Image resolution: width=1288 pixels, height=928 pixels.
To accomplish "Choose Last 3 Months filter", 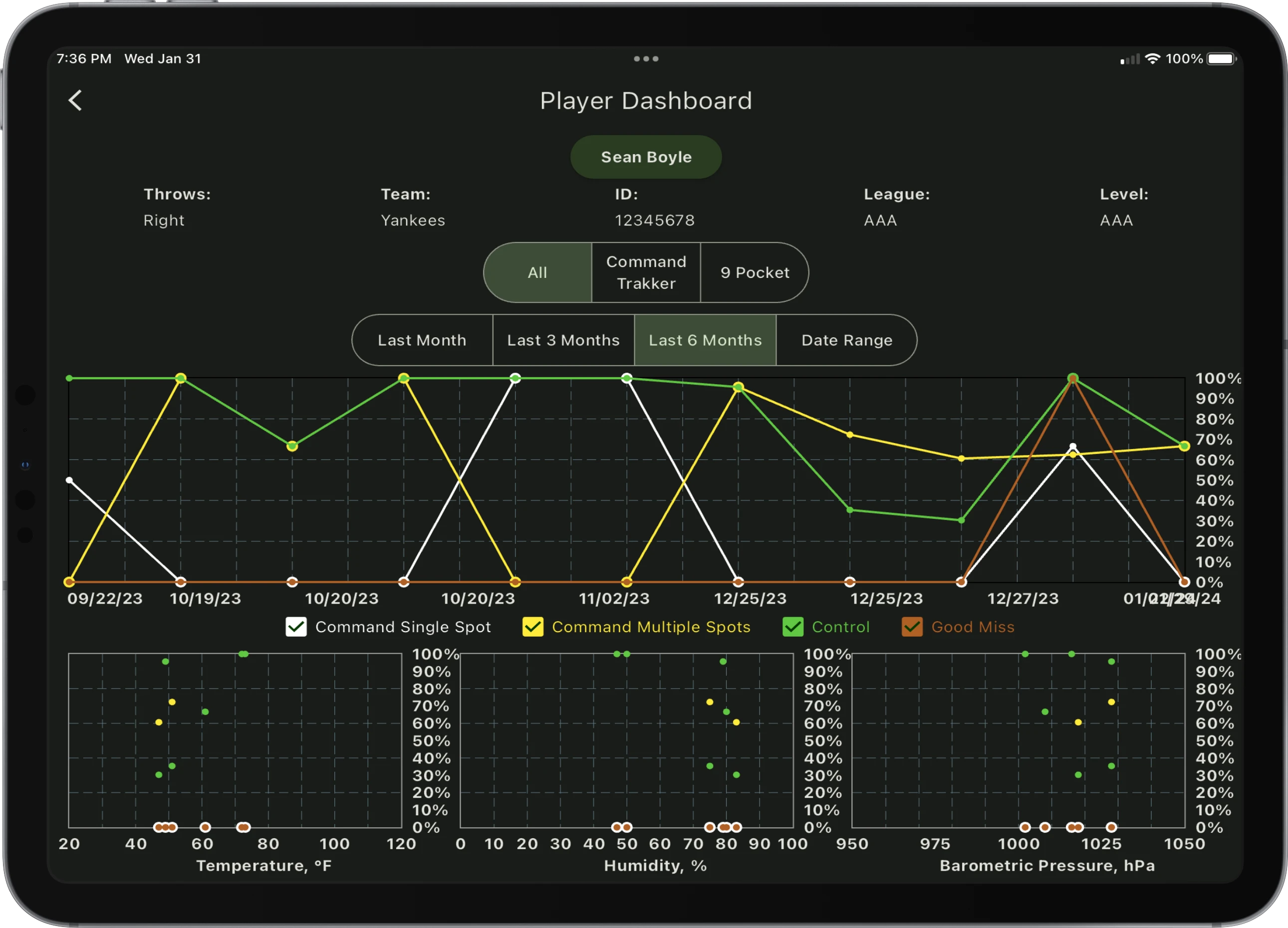I will point(563,340).
